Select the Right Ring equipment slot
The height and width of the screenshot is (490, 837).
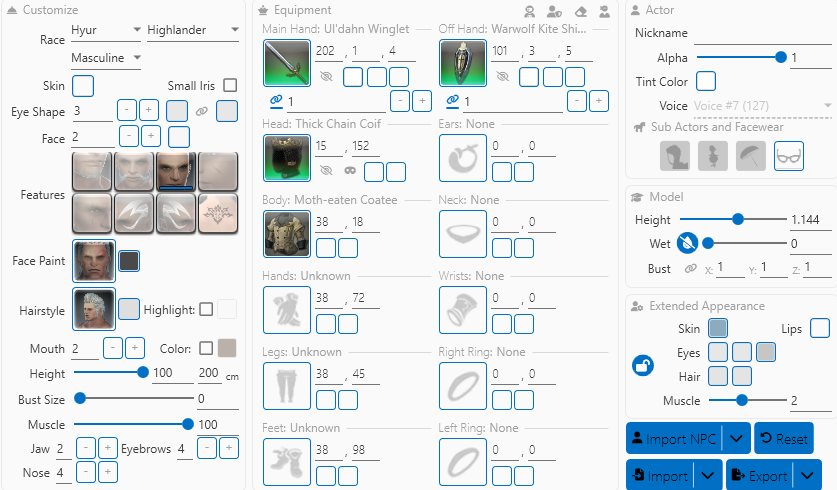(463, 386)
